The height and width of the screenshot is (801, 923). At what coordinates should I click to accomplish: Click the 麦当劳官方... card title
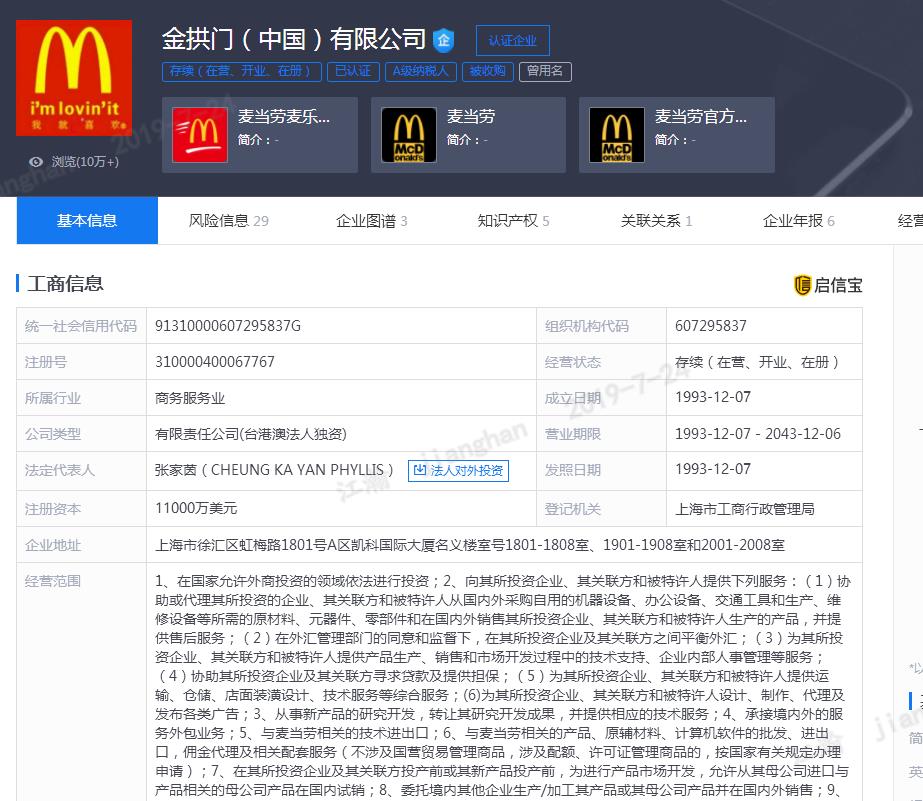(x=700, y=117)
